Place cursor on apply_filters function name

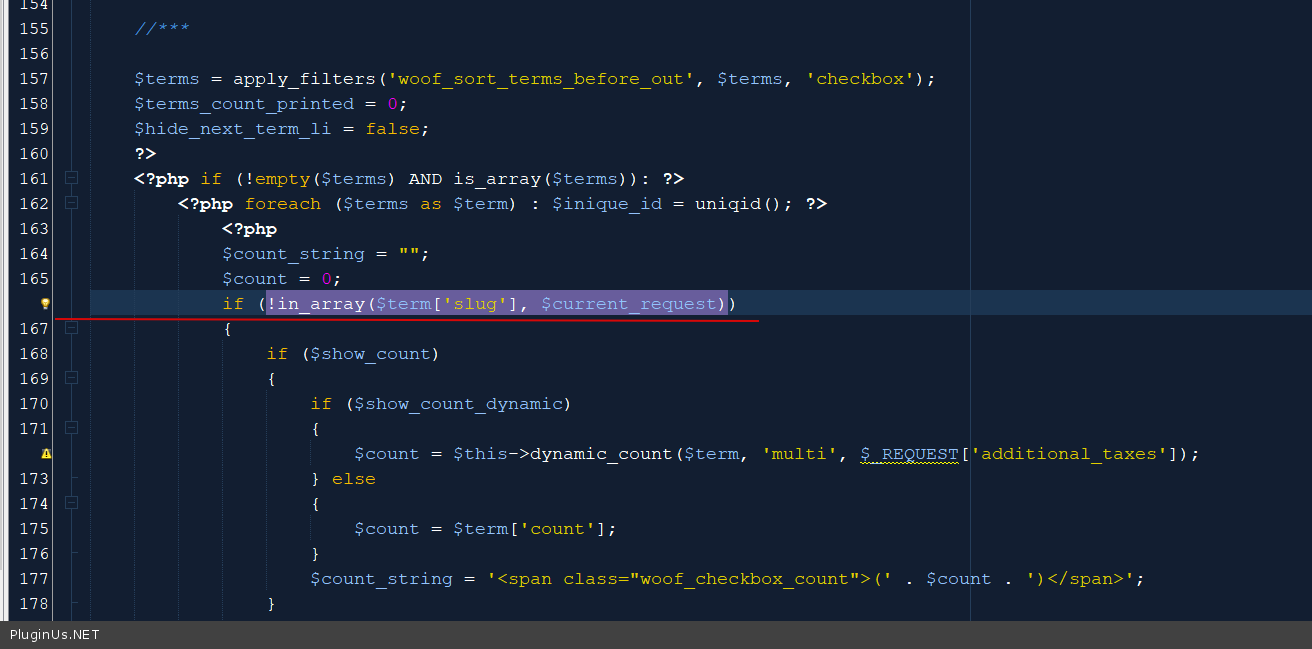(x=305, y=79)
